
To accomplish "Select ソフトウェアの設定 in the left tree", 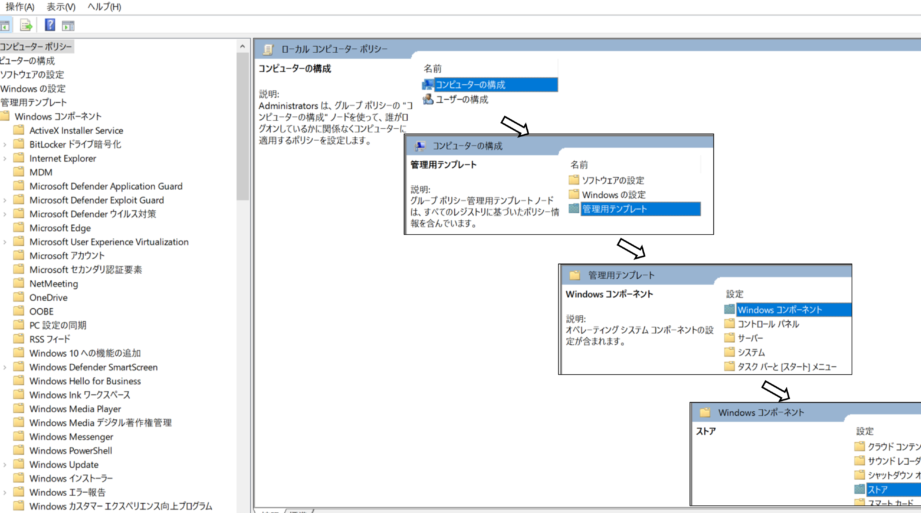I will (x=32, y=75).
